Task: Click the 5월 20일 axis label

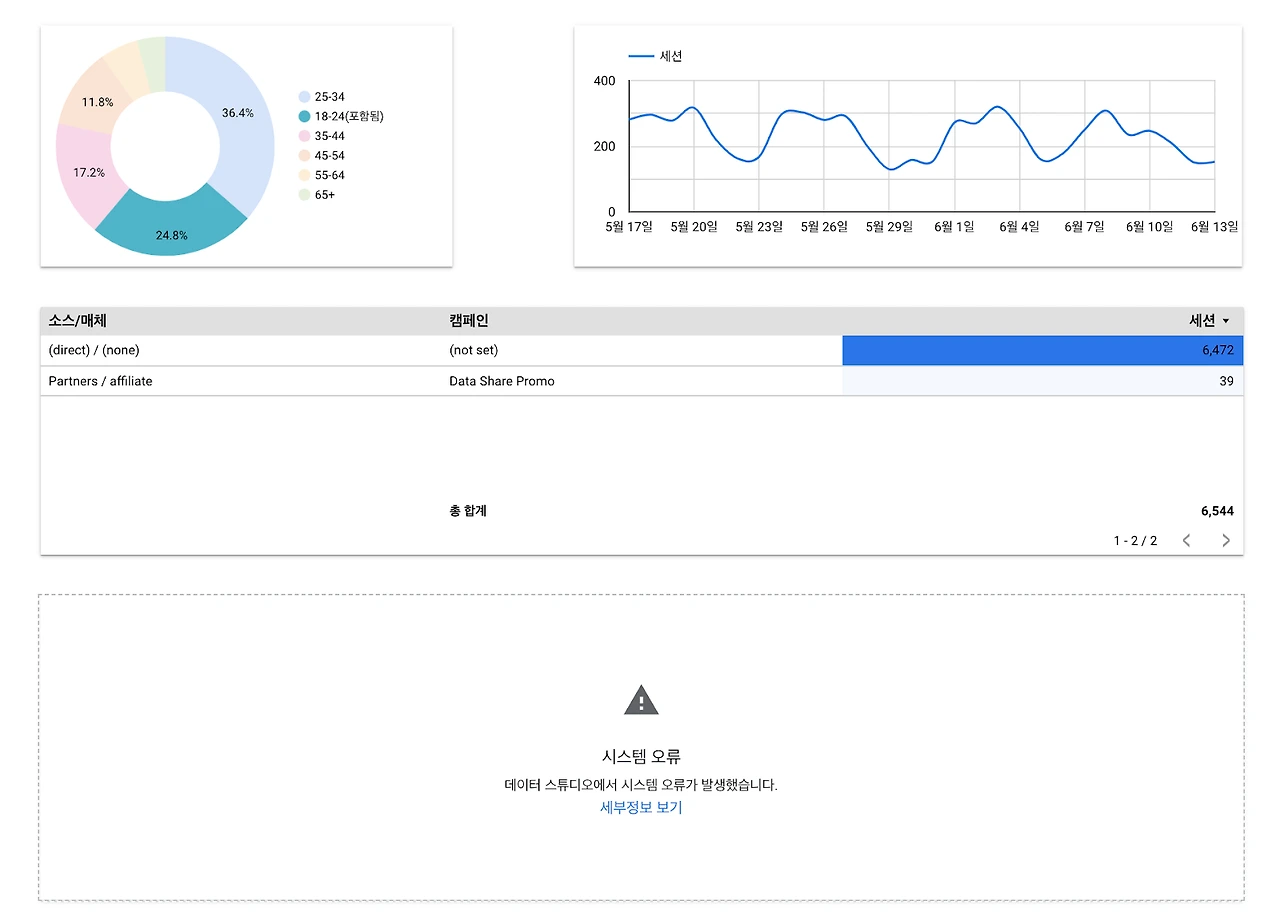Action: pos(694,227)
